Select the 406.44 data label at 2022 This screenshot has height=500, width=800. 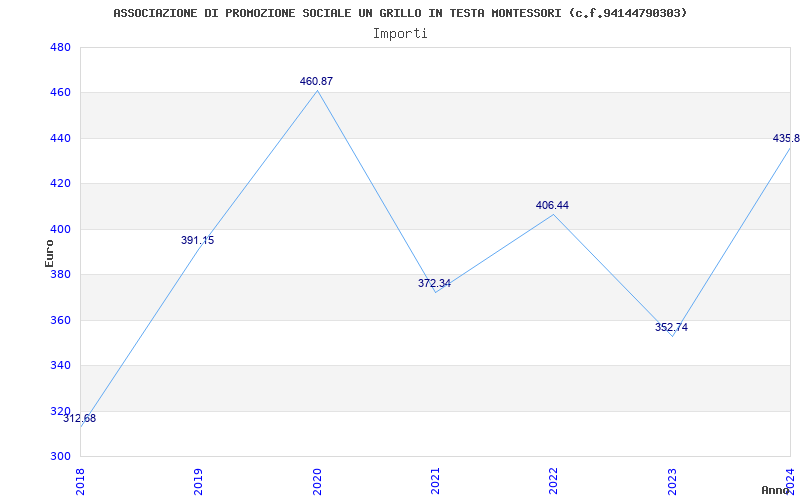(x=552, y=206)
